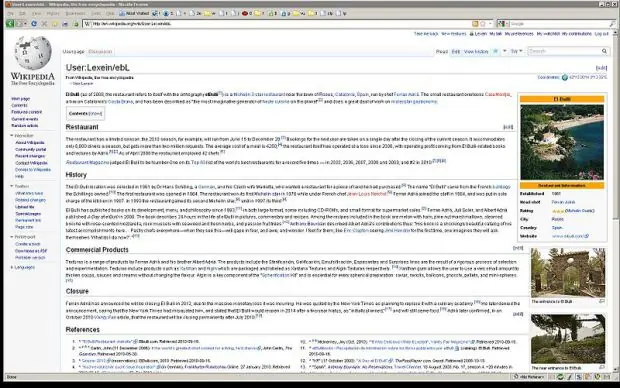Click the bookmark star icon in address bar
620x388 pixels.
pyautogui.click(x=482, y=24)
